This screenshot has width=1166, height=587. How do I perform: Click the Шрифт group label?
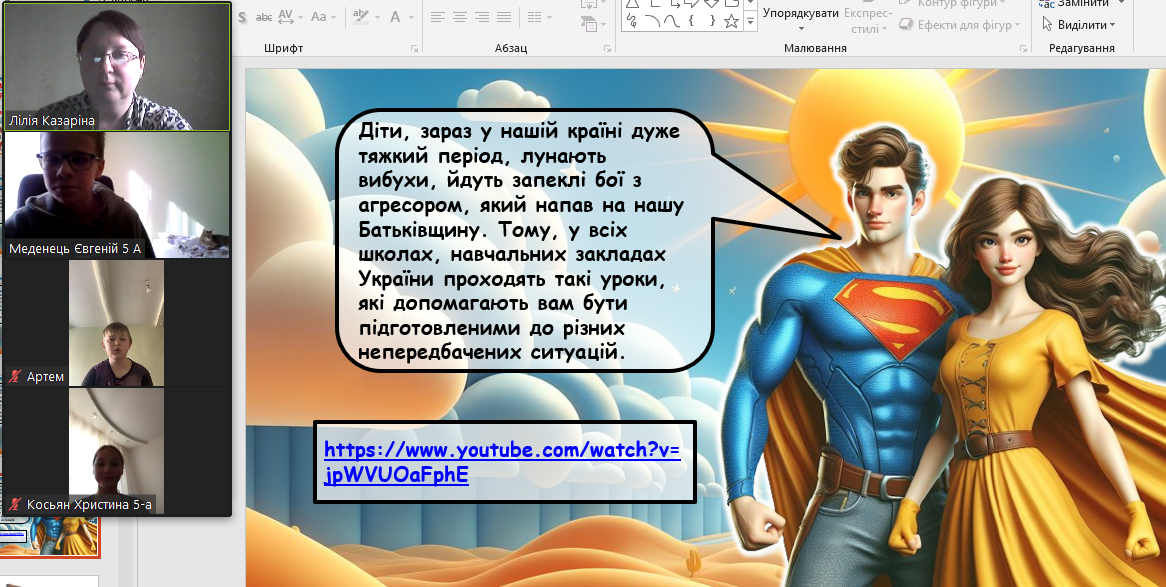click(283, 48)
